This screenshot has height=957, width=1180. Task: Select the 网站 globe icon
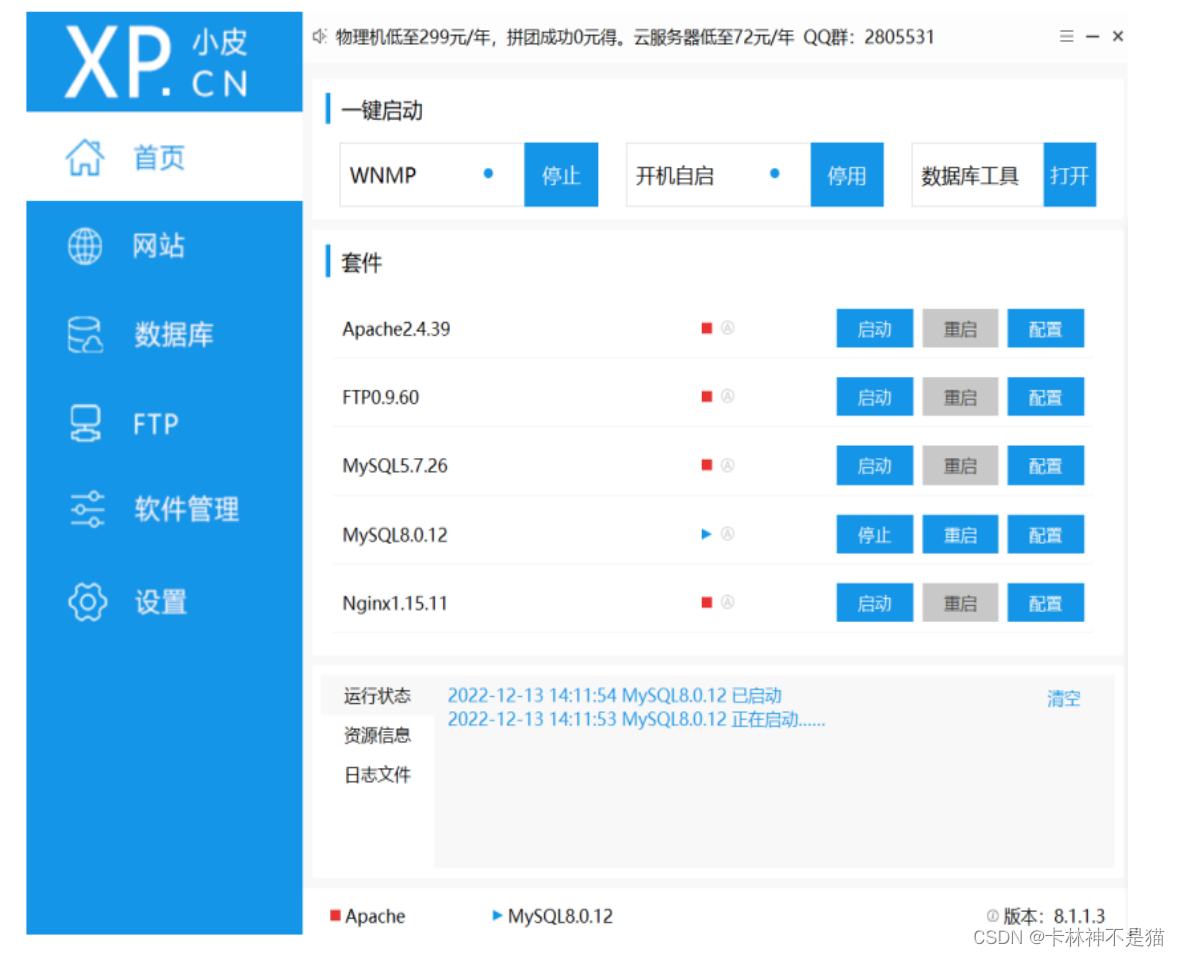(85, 246)
